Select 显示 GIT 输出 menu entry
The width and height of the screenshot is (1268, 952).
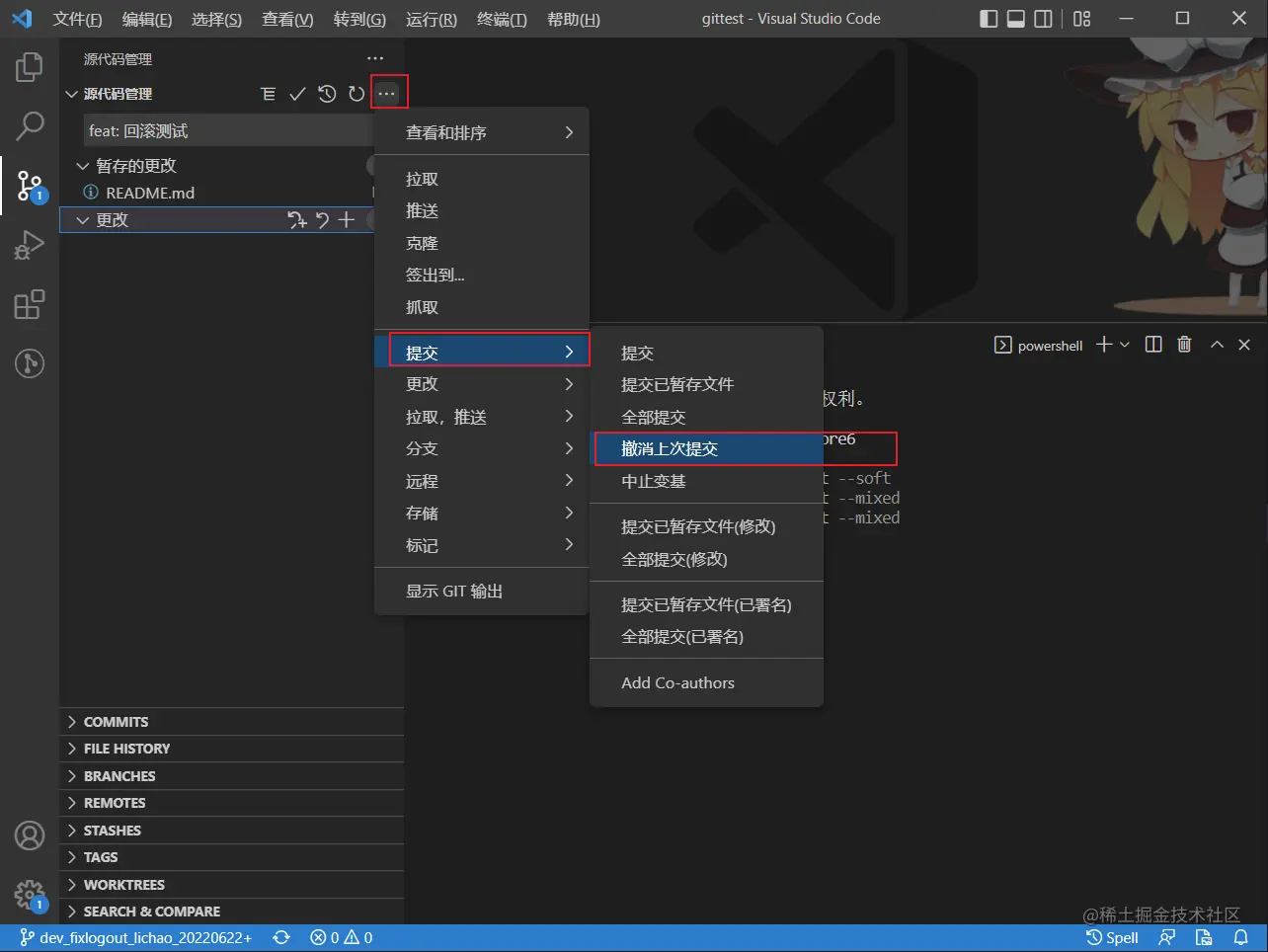(x=482, y=591)
